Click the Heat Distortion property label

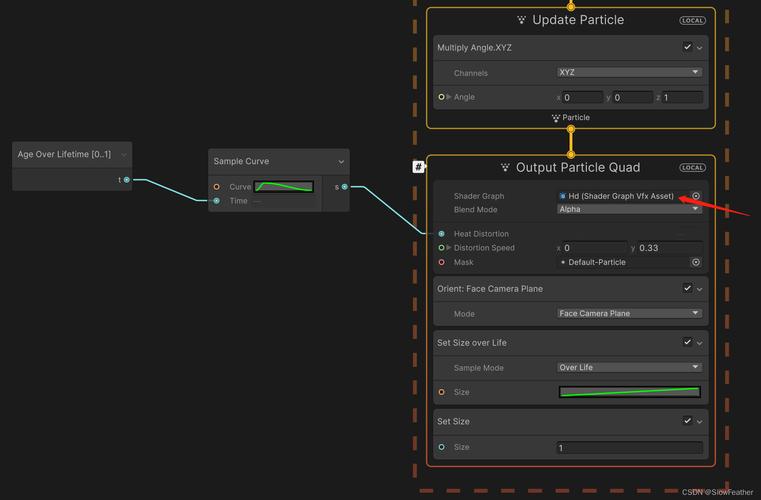[x=481, y=234]
